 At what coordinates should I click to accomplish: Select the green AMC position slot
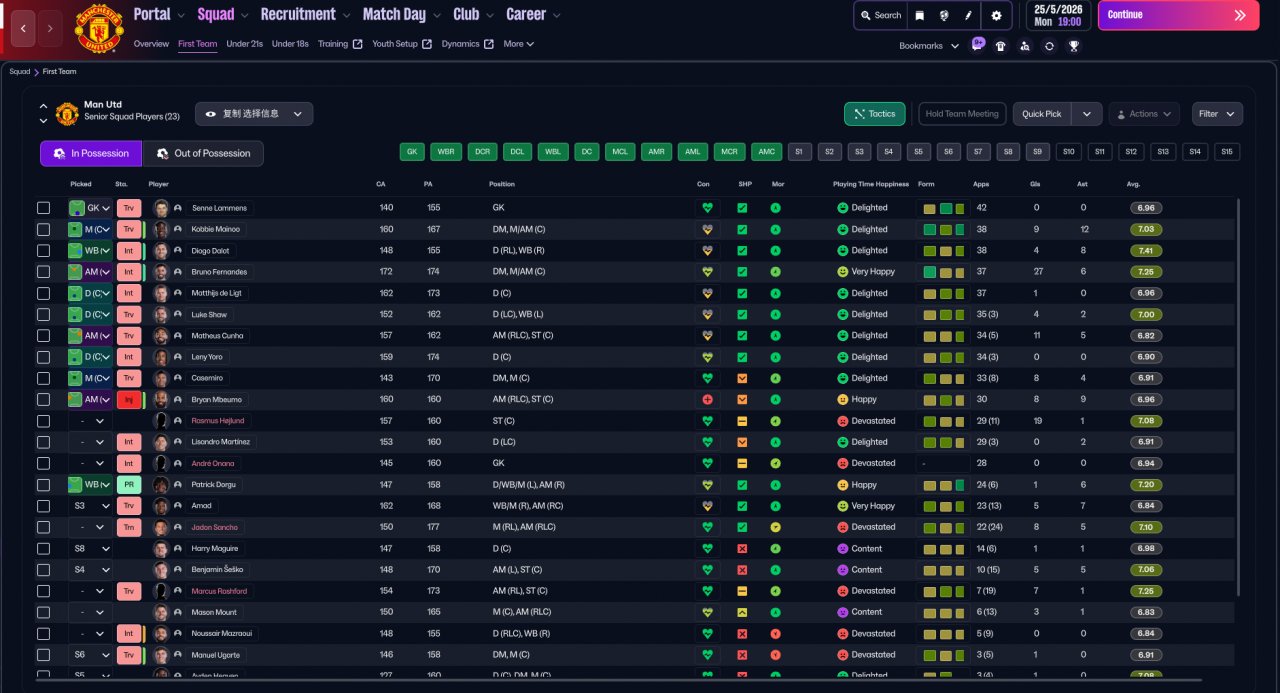click(766, 152)
